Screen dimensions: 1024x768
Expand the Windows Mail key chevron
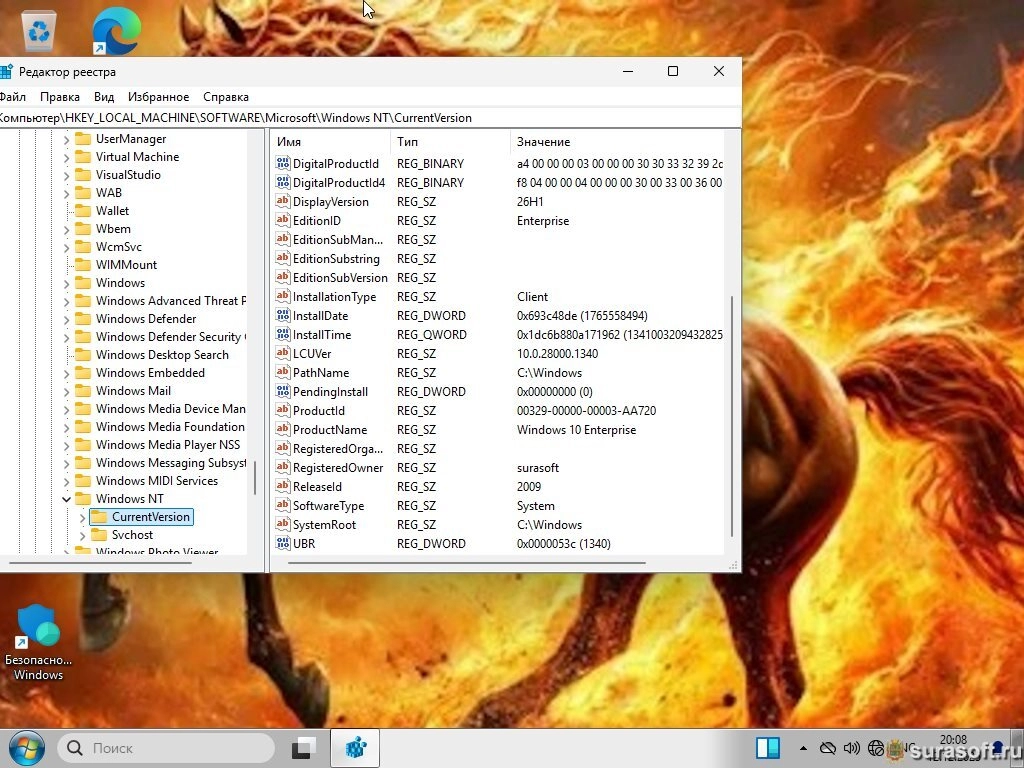(x=66, y=391)
